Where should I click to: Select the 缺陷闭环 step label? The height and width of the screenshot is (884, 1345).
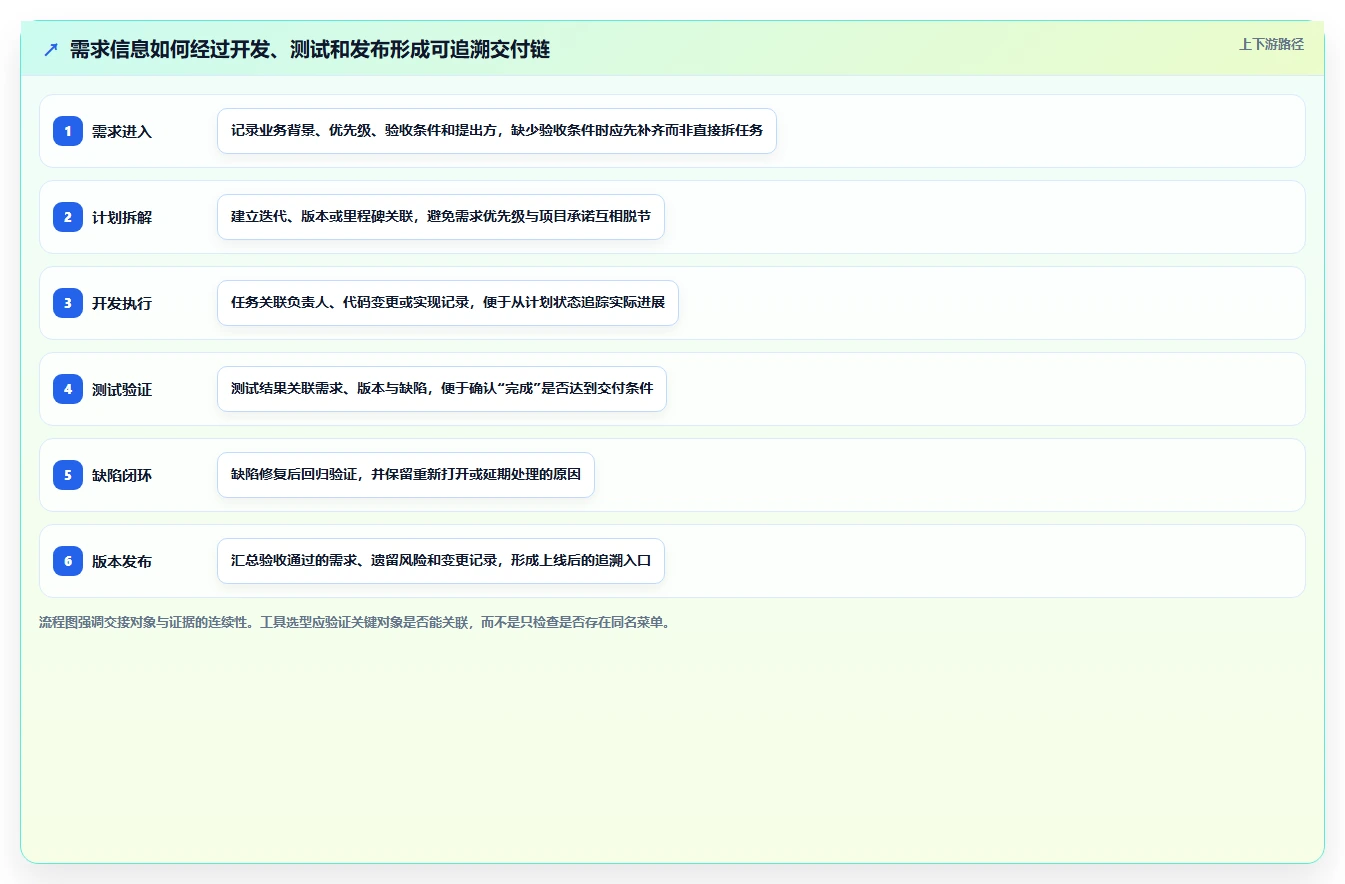[x=122, y=475]
